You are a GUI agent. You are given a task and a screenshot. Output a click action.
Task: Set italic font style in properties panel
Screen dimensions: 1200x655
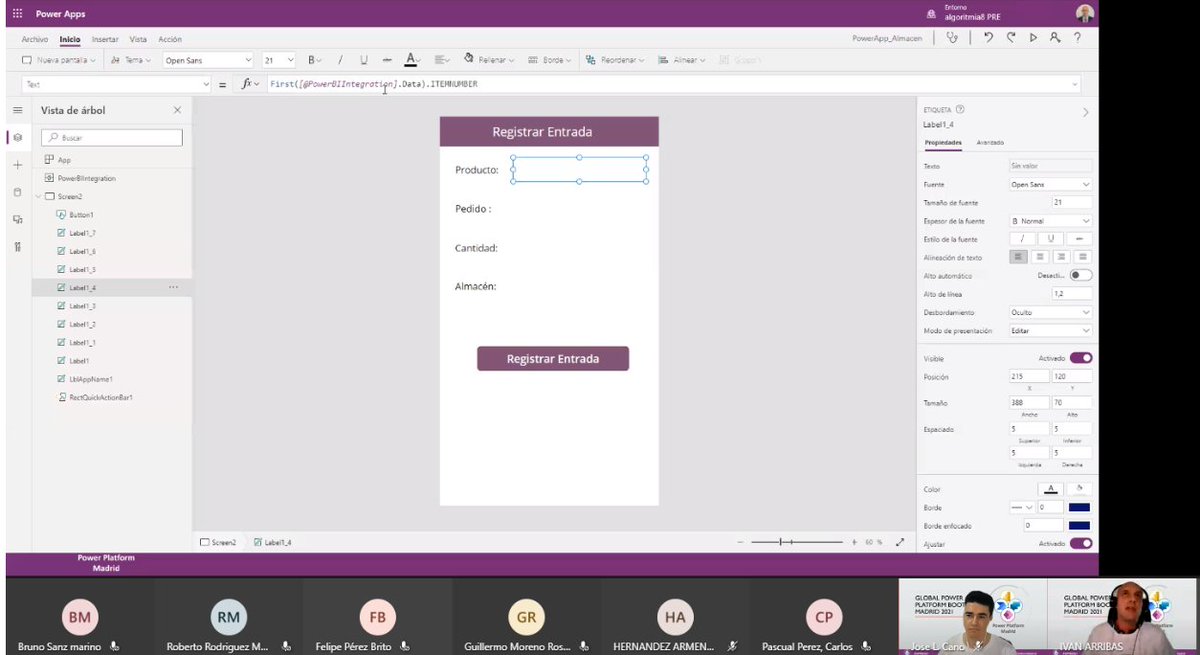point(1022,239)
